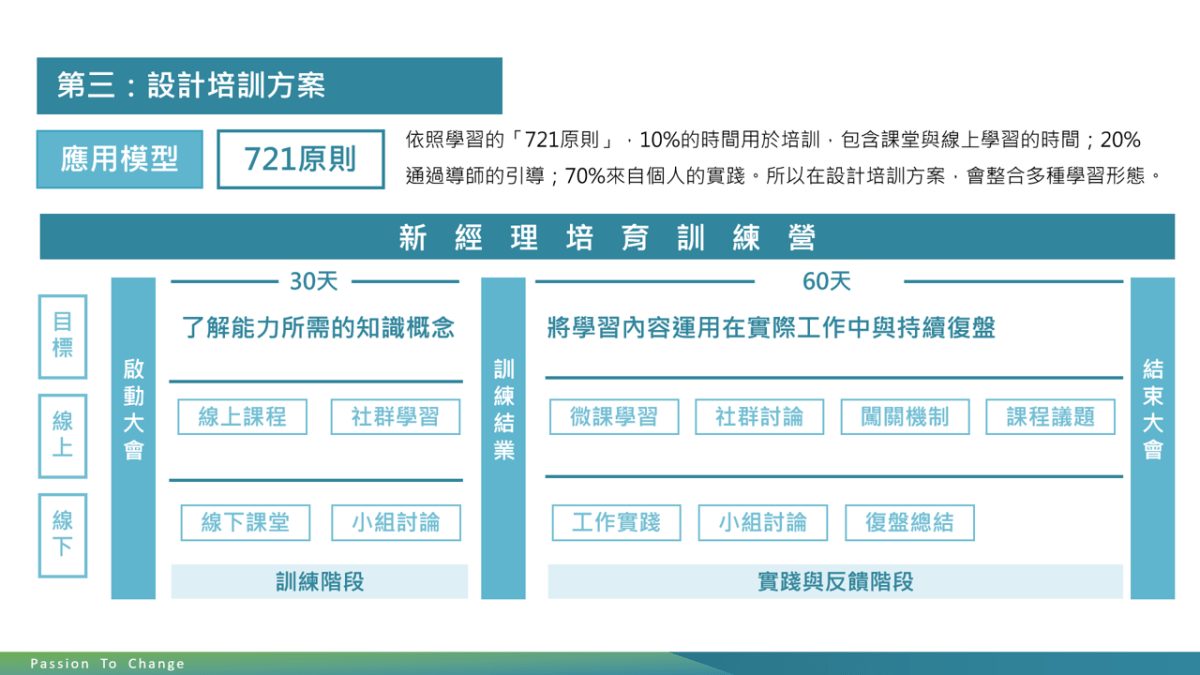Click the 實踐與反饋階段 footer label
1200x675 pixels.
click(835, 582)
